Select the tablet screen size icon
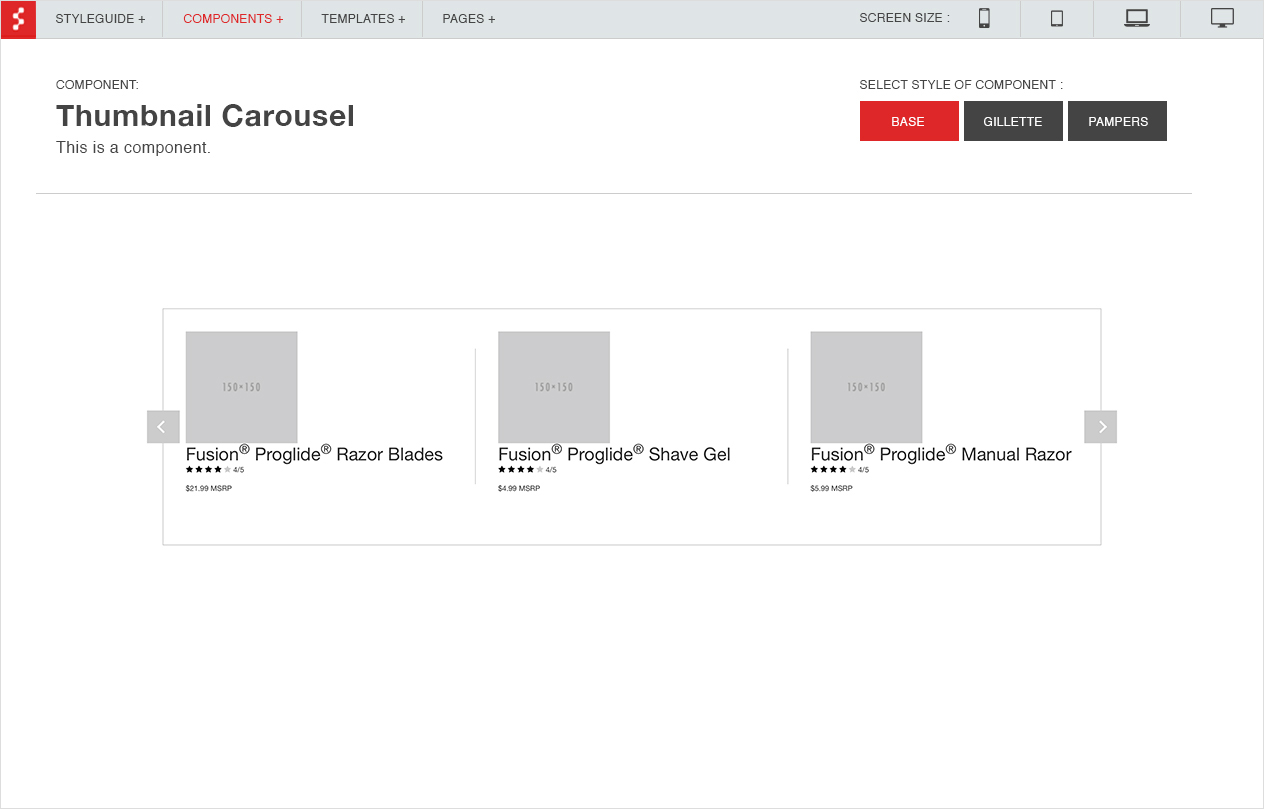The height and width of the screenshot is (809, 1264). [1056, 18]
